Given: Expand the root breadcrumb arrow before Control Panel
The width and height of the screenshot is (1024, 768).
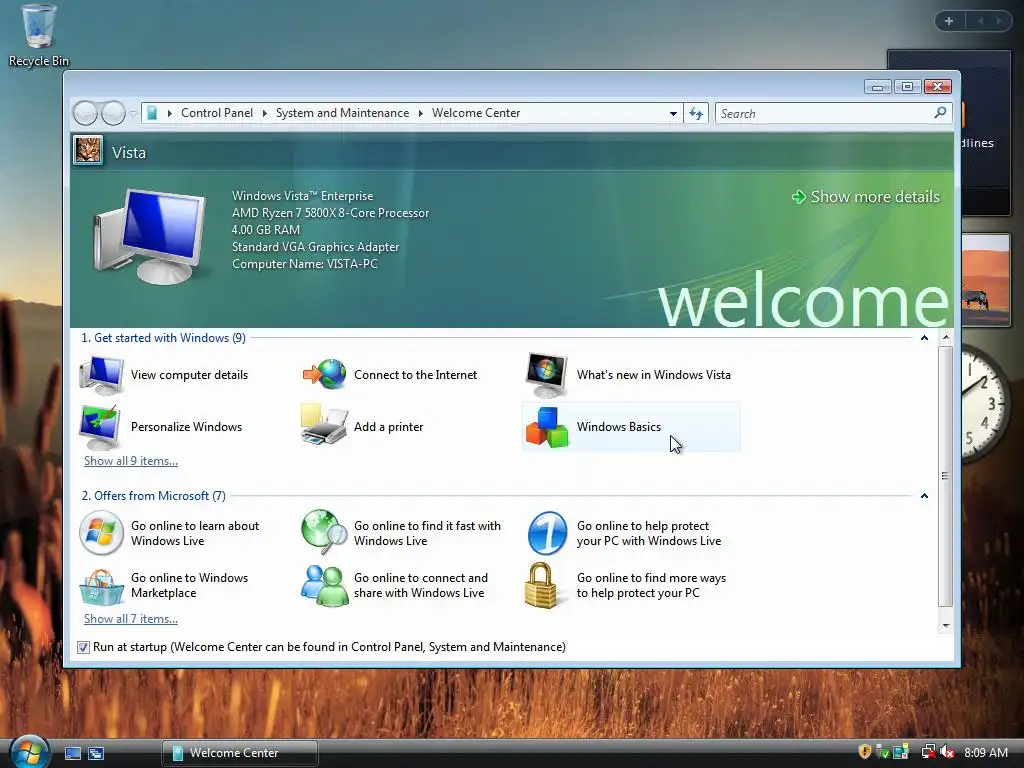Looking at the screenshot, I should pyautogui.click(x=170, y=113).
